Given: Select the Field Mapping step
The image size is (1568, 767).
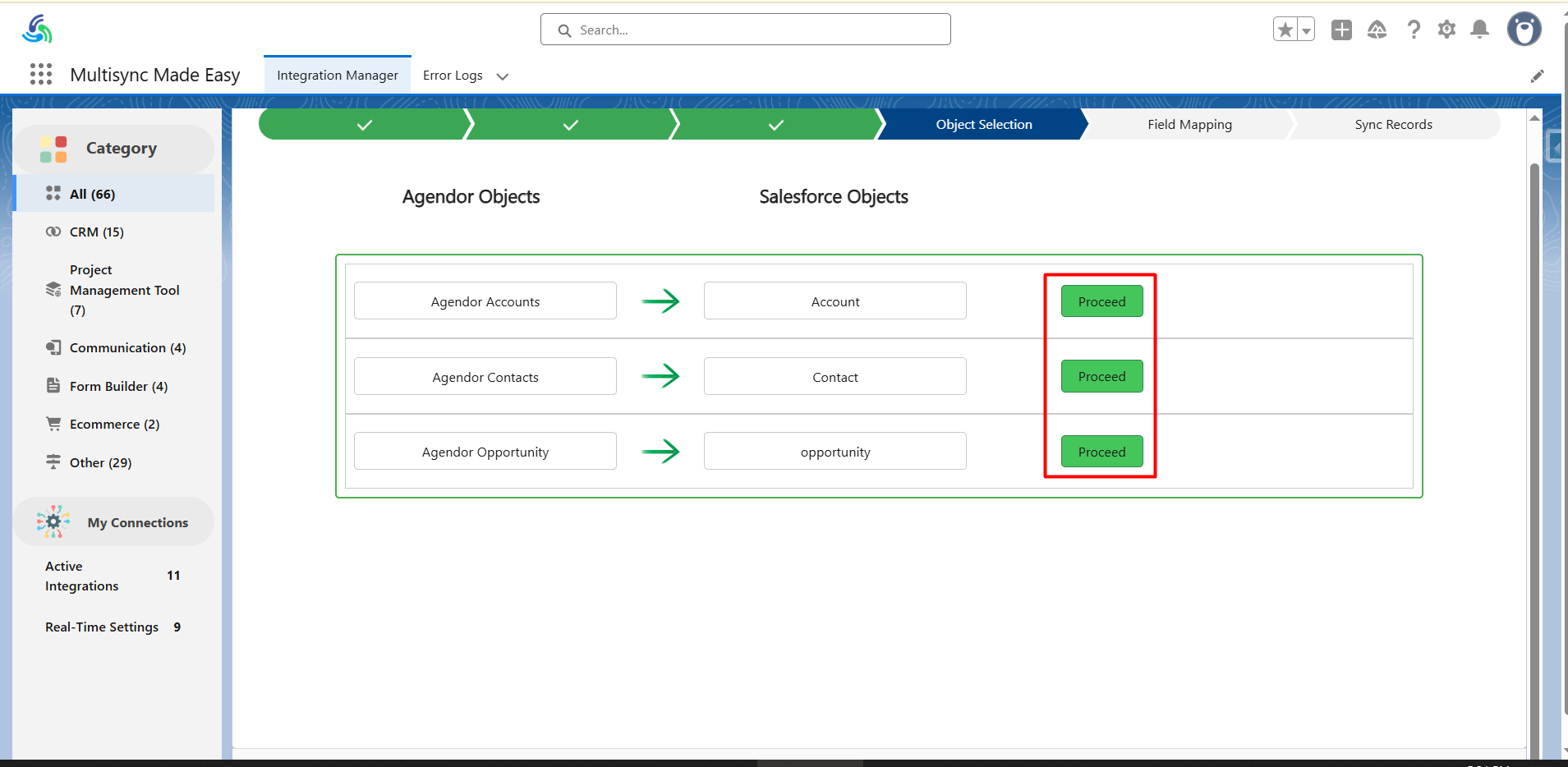Looking at the screenshot, I should tap(1189, 125).
